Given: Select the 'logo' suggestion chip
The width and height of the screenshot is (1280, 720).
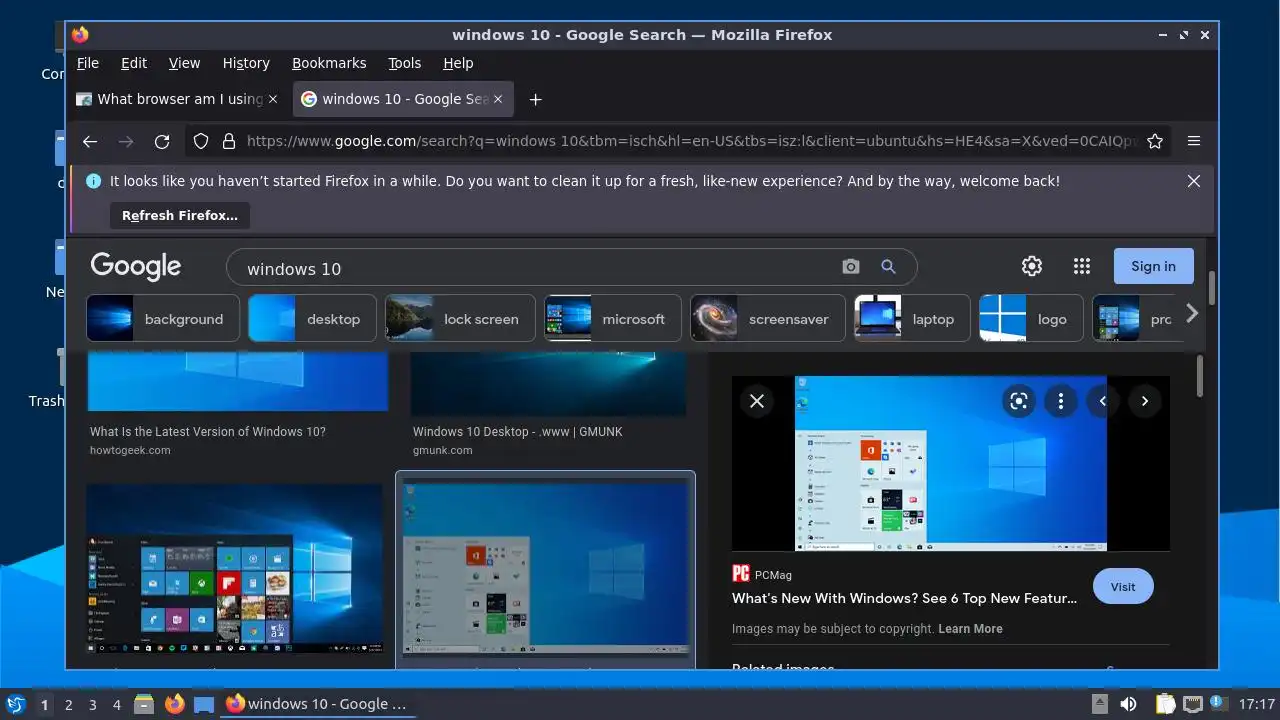Looking at the screenshot, I should point(1031,319).
